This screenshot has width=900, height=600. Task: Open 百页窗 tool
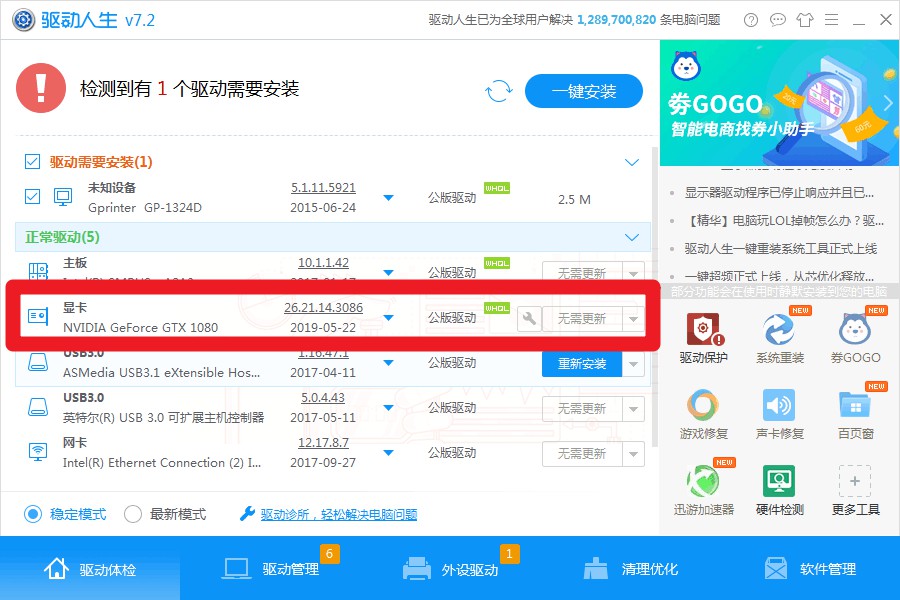855,415
